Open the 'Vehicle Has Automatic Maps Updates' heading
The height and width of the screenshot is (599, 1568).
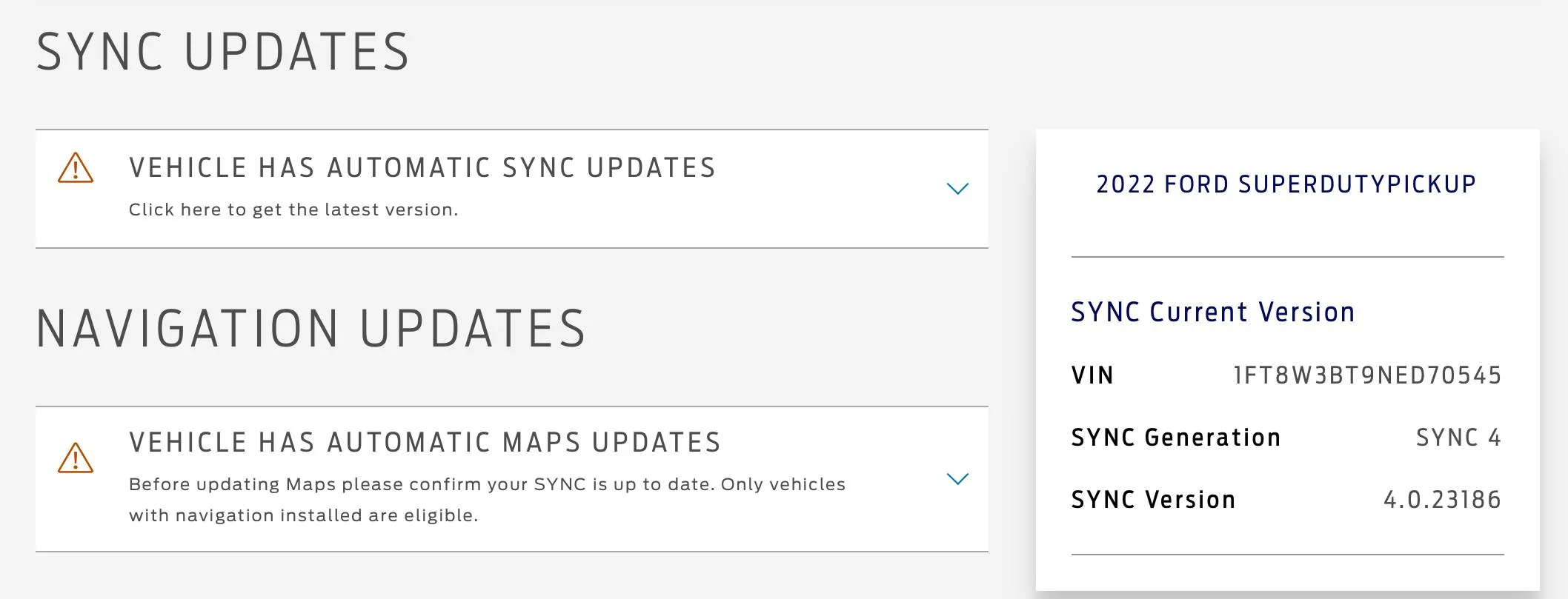point(425,443)
